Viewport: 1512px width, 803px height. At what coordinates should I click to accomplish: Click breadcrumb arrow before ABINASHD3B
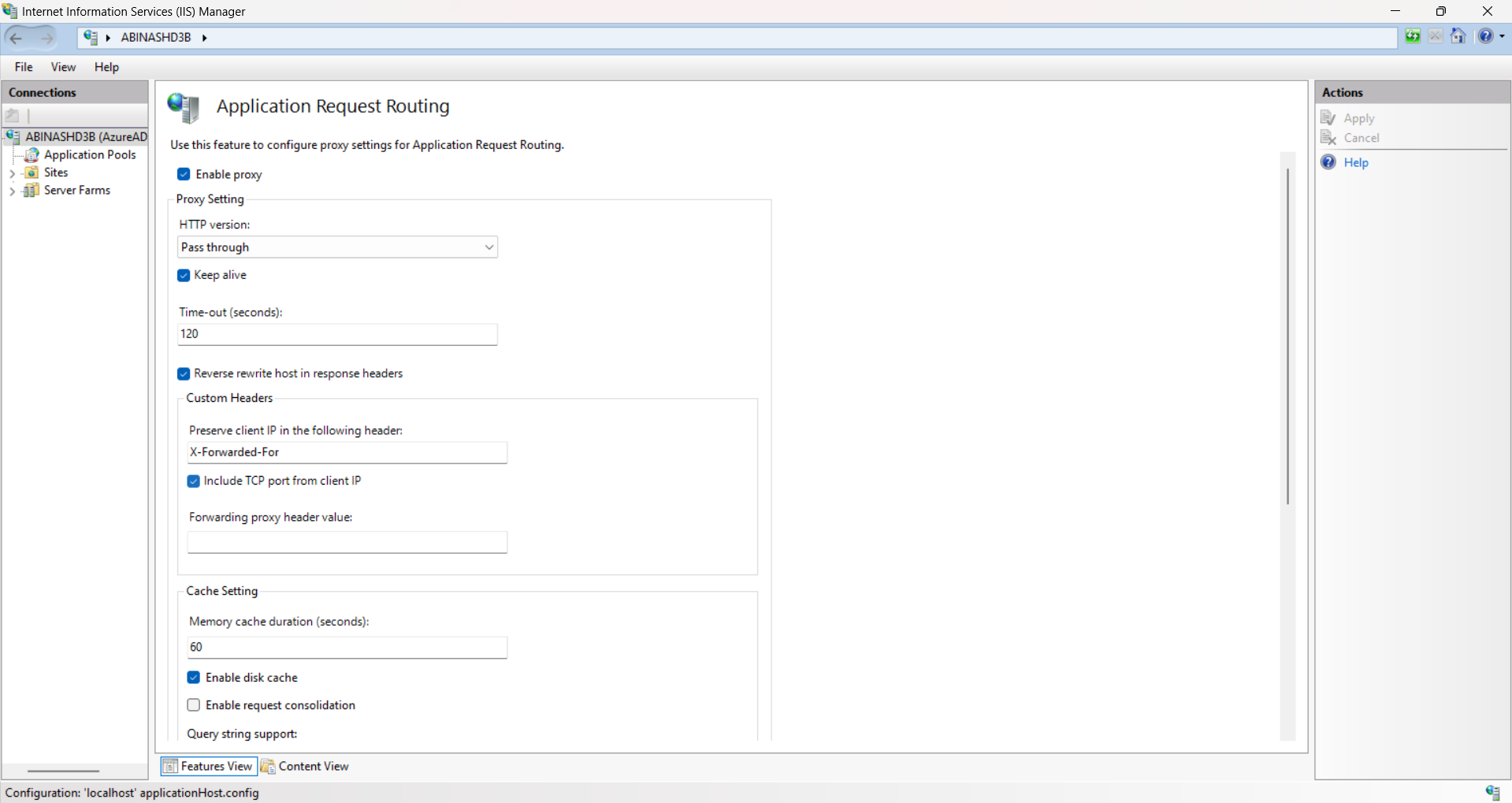(x=108, y=38)
